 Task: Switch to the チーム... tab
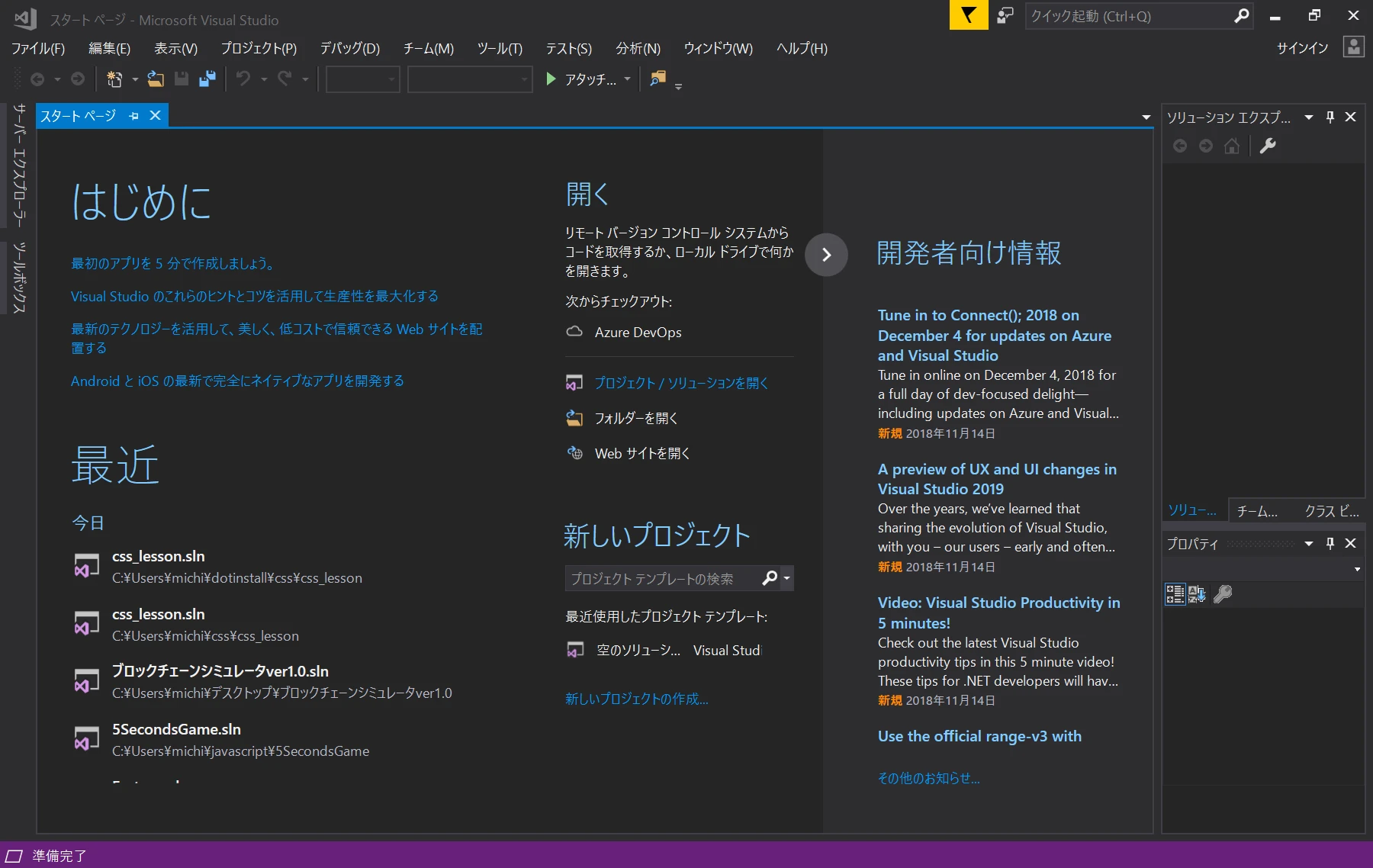click(x=1257, y=511)
